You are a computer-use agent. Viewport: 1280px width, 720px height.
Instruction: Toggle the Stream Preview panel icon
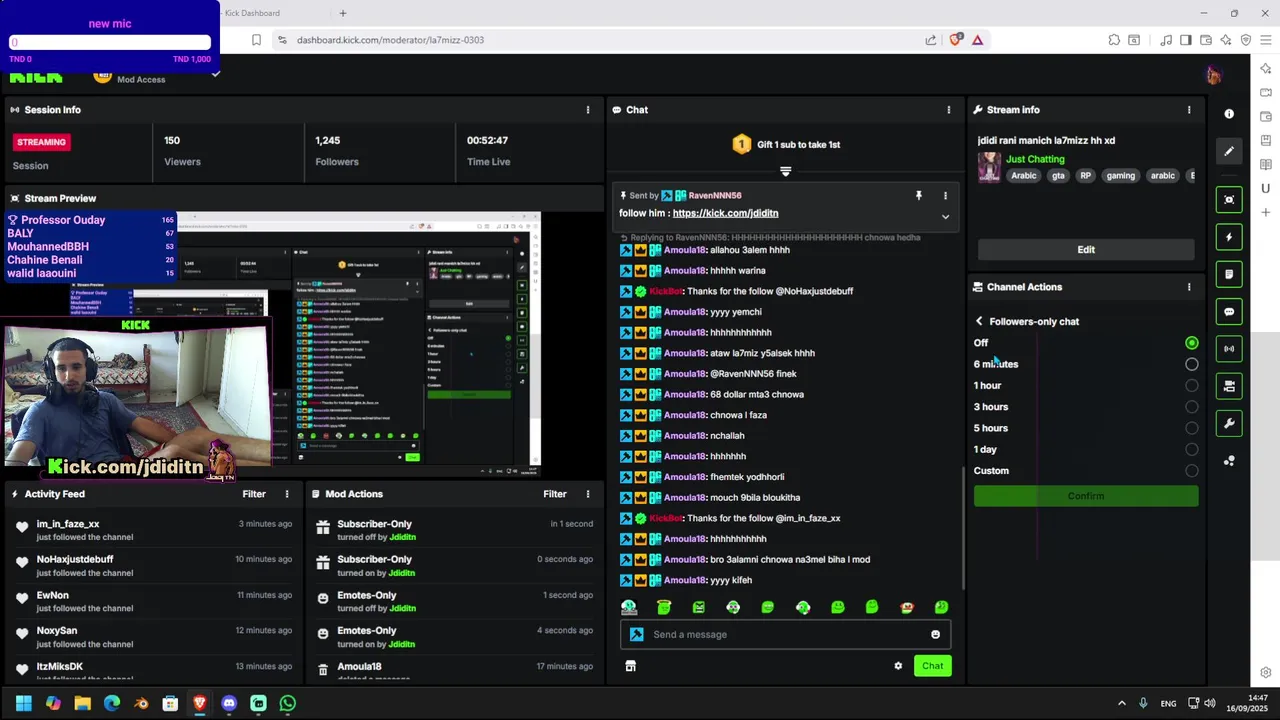tap(1229, 199)
